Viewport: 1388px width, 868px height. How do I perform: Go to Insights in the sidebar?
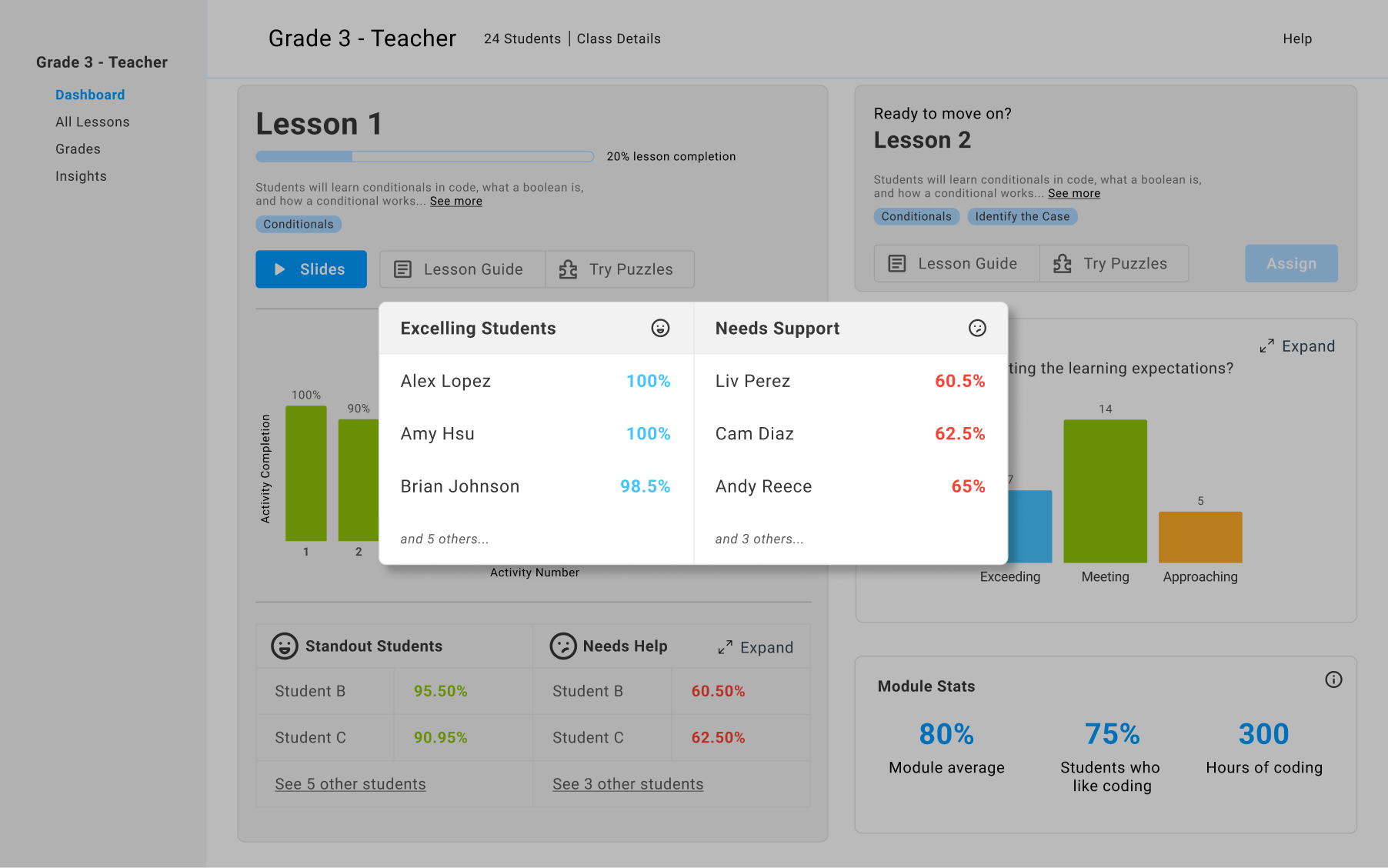tap(81, 176)
